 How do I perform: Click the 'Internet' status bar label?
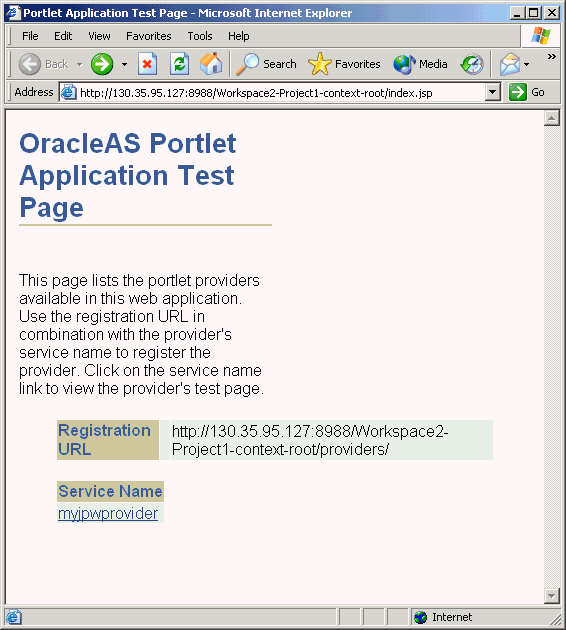(452, 617)
